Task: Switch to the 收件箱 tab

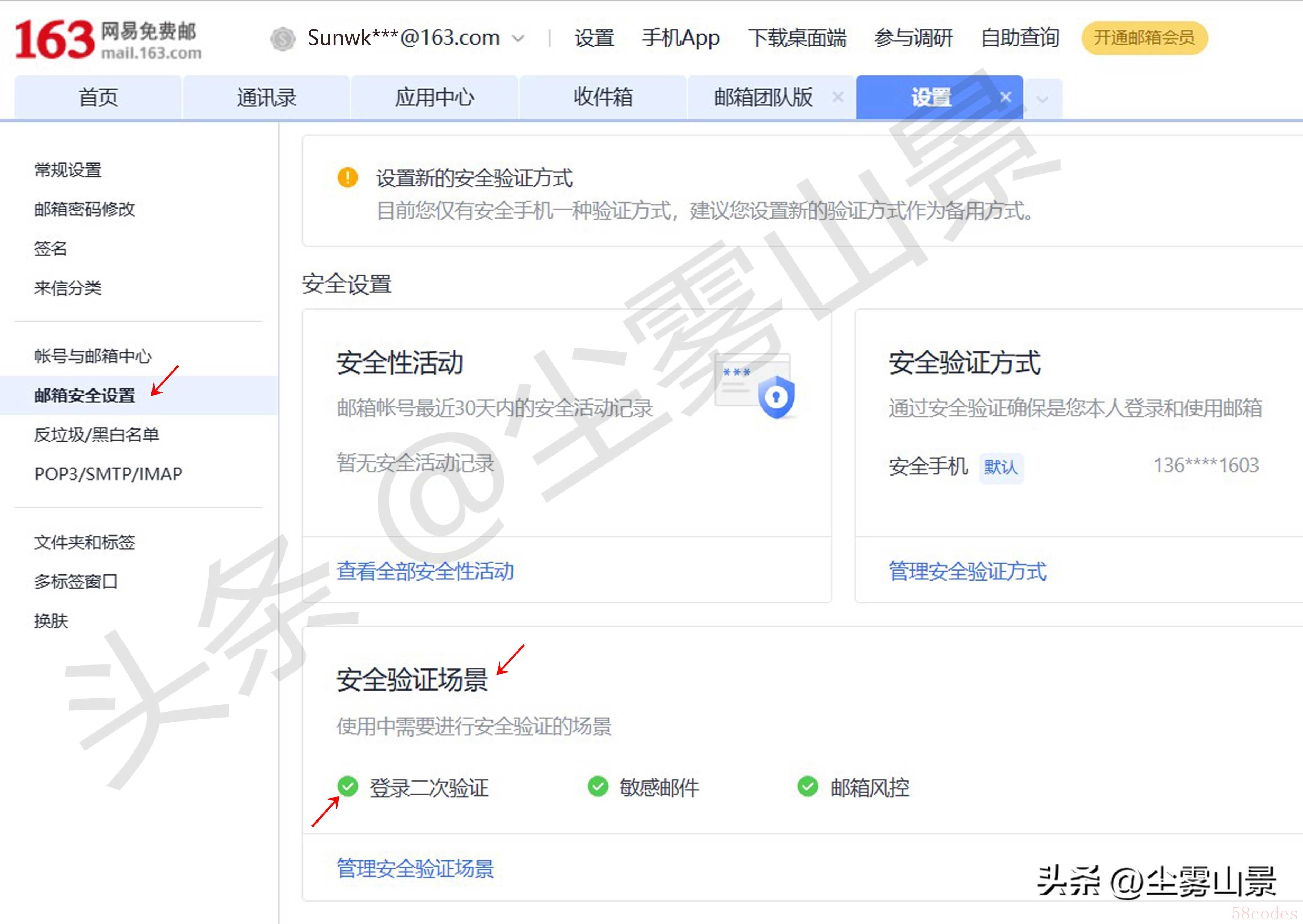Action: coord(603,97)
